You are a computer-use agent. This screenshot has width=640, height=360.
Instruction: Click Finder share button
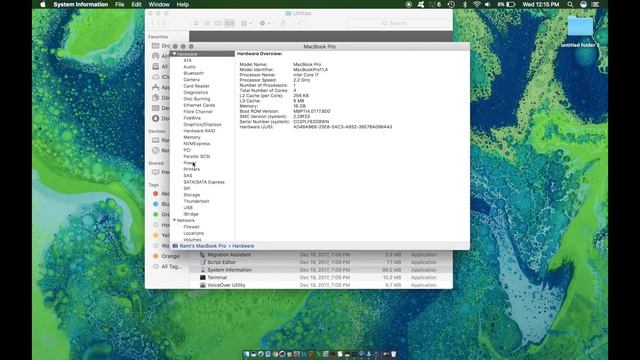pos(283,24)
